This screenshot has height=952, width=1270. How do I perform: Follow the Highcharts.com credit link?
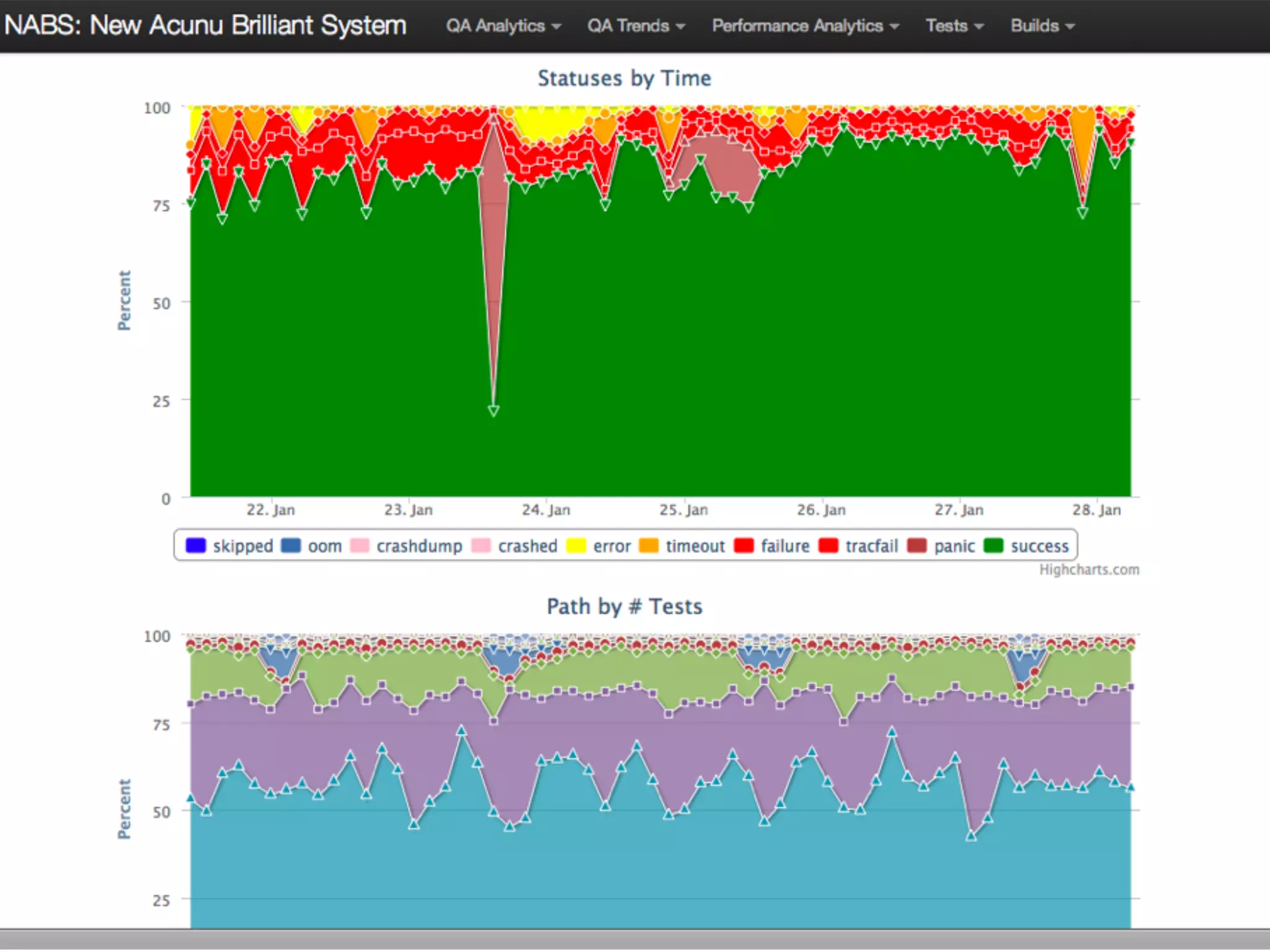1089,570
